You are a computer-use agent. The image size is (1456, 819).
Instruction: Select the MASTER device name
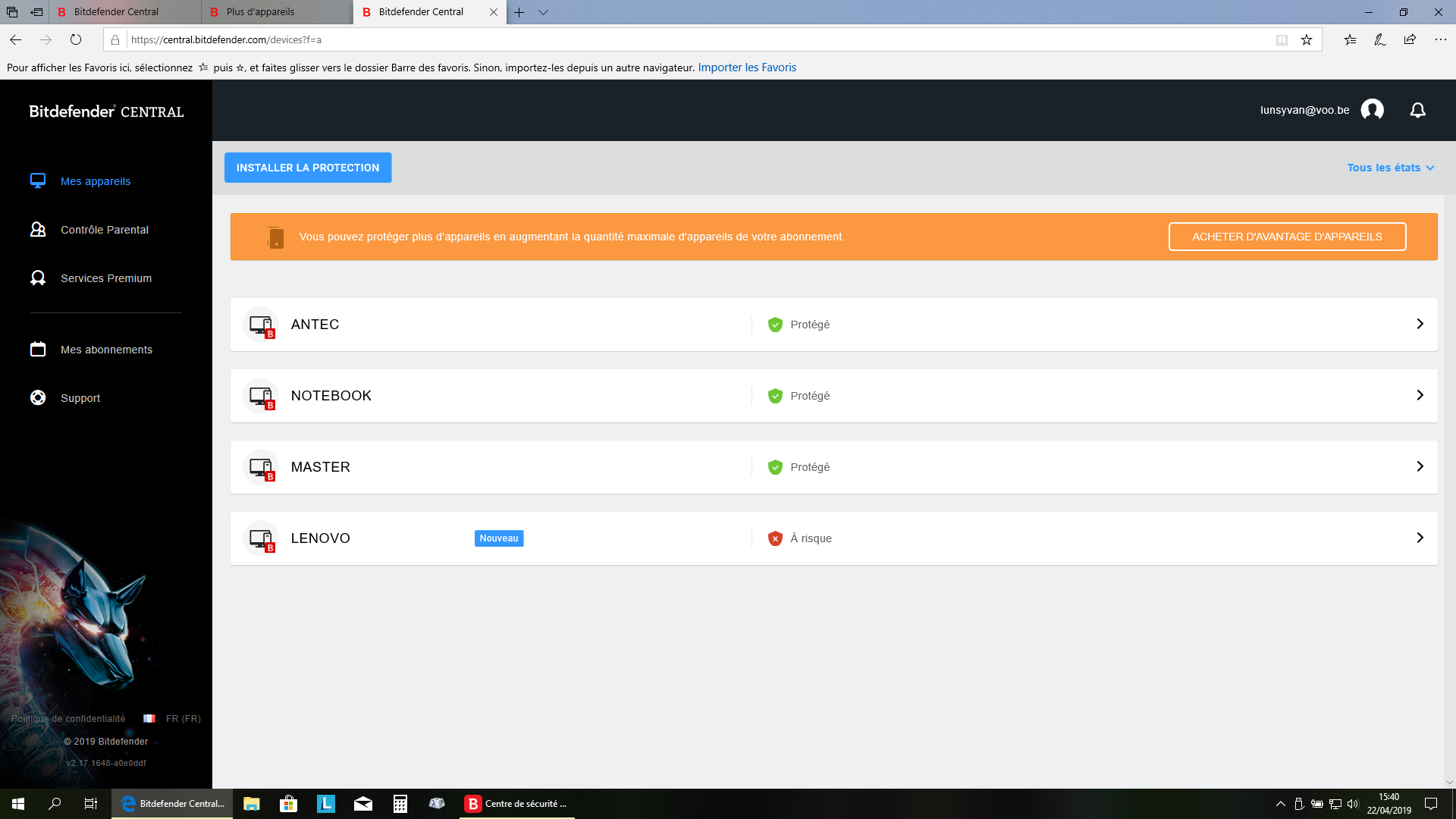(321, 467)
